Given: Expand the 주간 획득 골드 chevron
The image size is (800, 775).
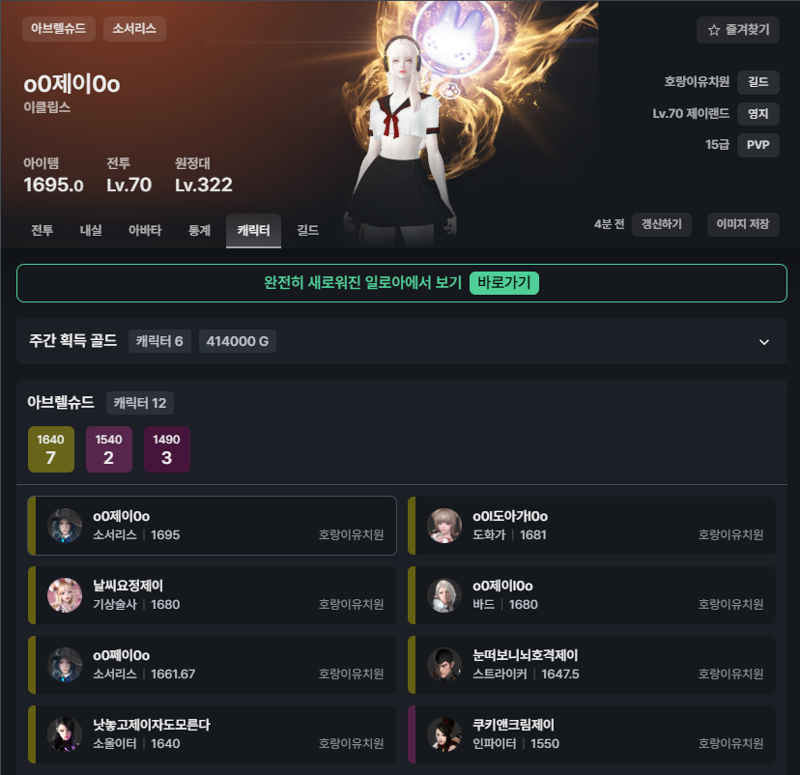Looking at the screenshot, I should tap(764, 342).
